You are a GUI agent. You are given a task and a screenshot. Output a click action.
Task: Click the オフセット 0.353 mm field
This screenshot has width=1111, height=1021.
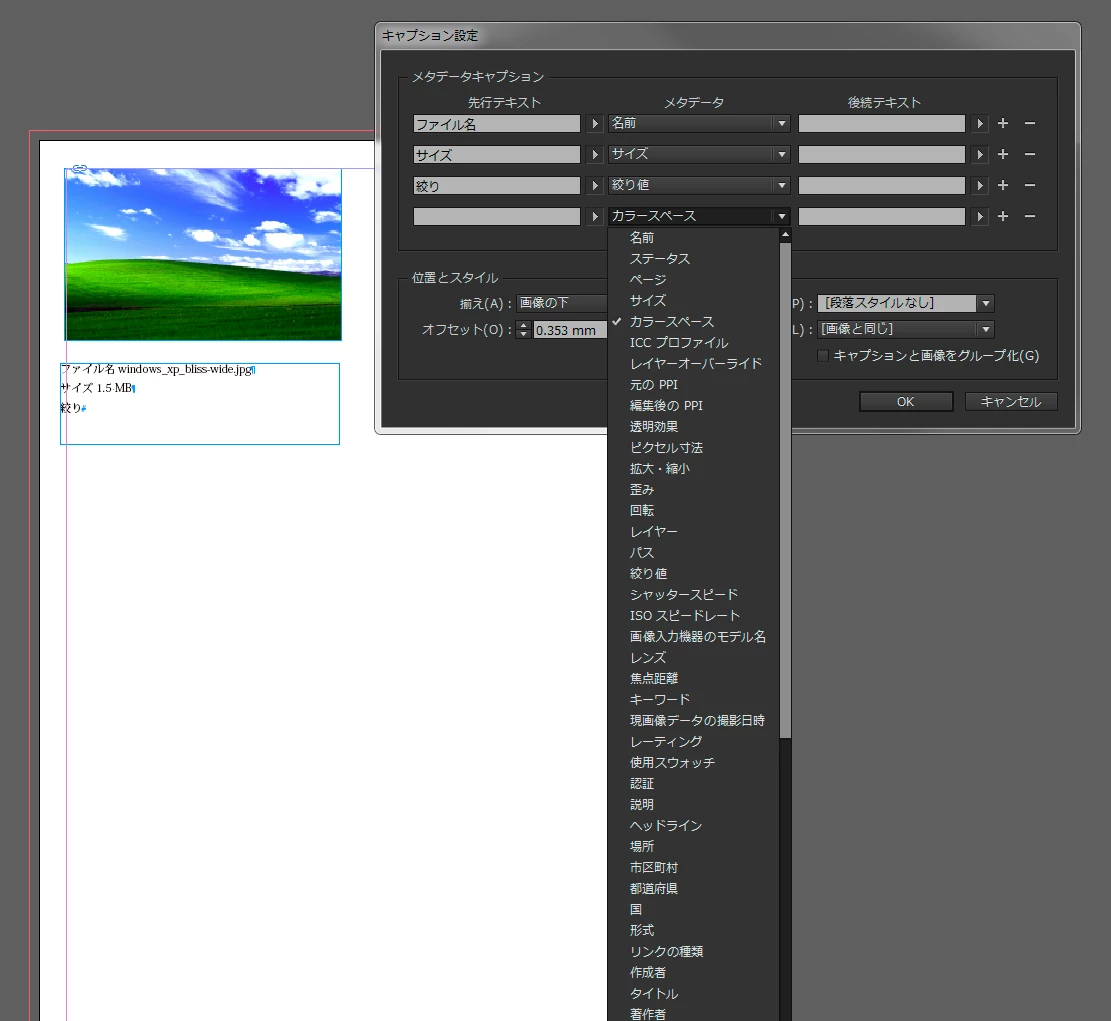(570, 330)
